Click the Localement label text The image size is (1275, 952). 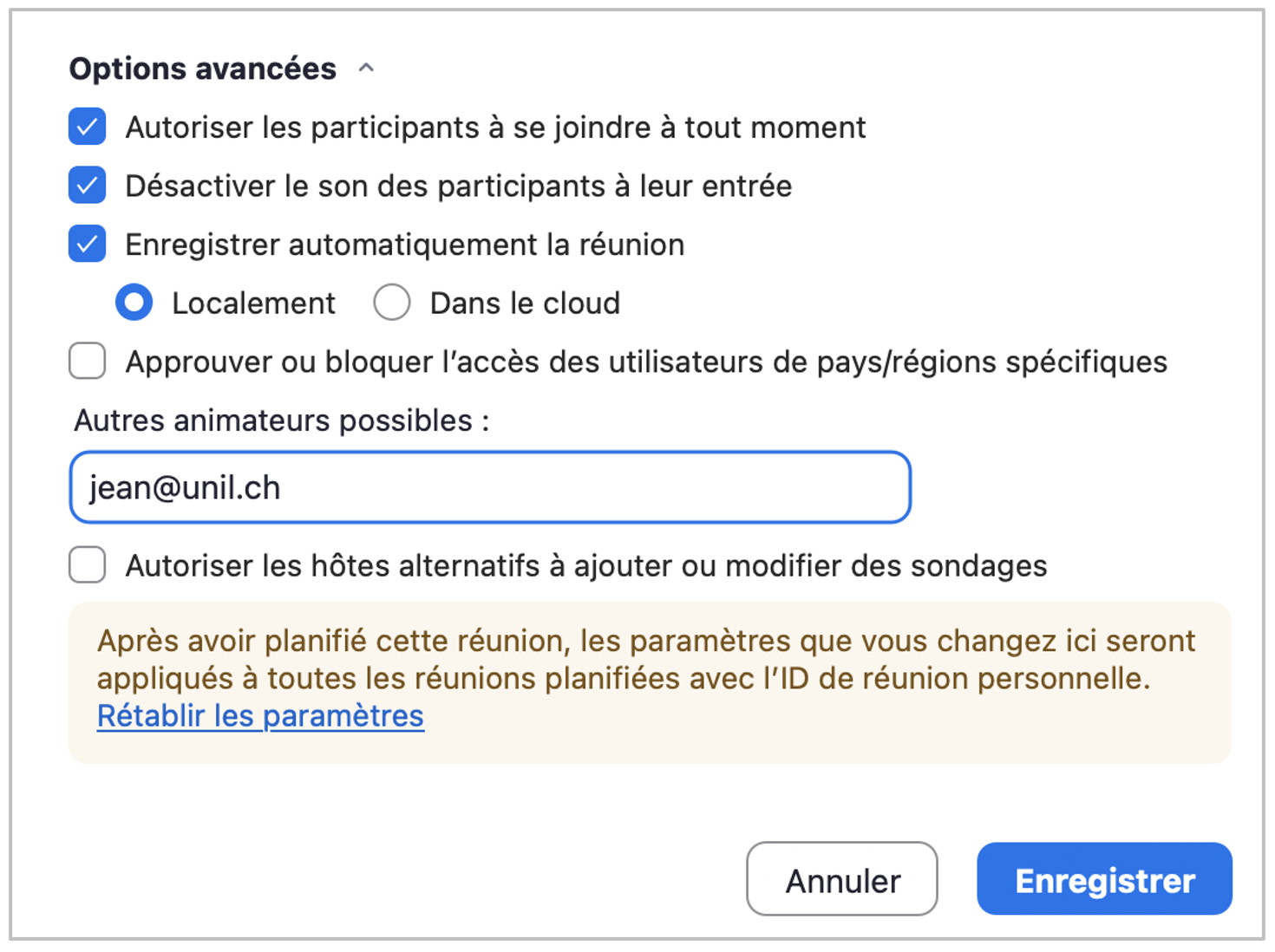point(253,303)
